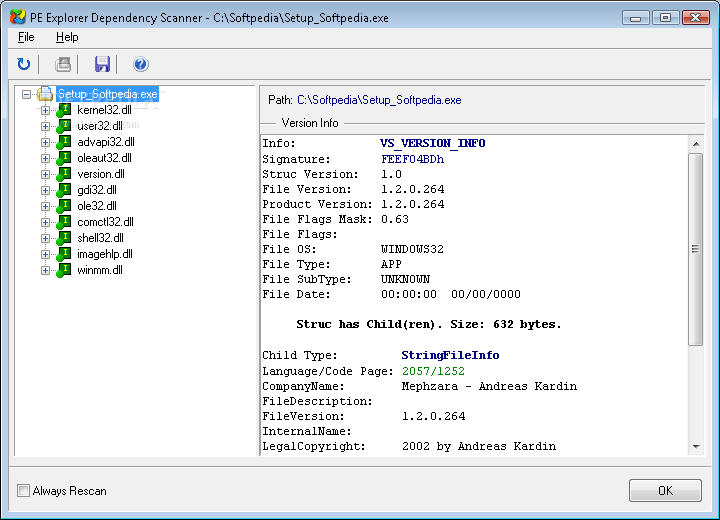
Task: Select Setup_Softpedia.exe label in the tree
Action: (107, 94)
